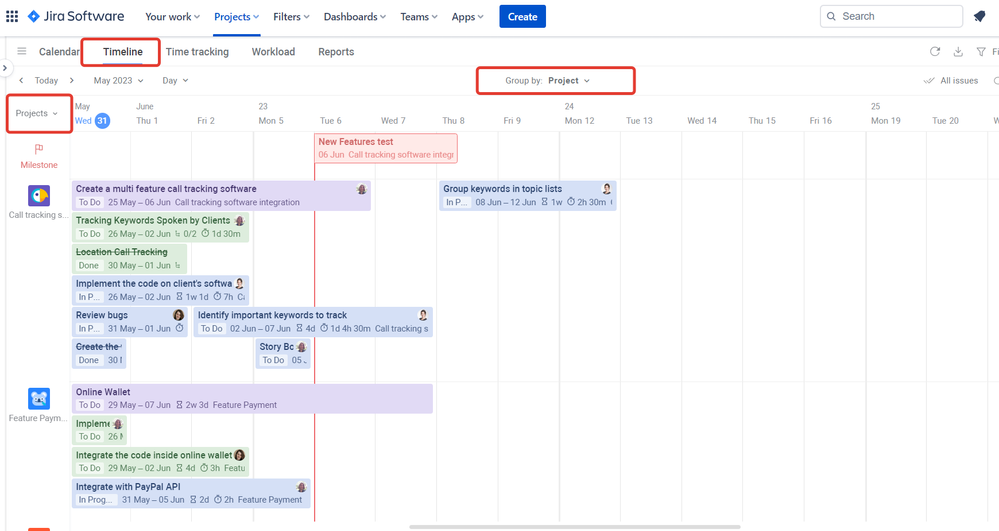Viewport: 999px width, 531px height.
Task: Click the download export icon
Action: (x=958, y=52)
